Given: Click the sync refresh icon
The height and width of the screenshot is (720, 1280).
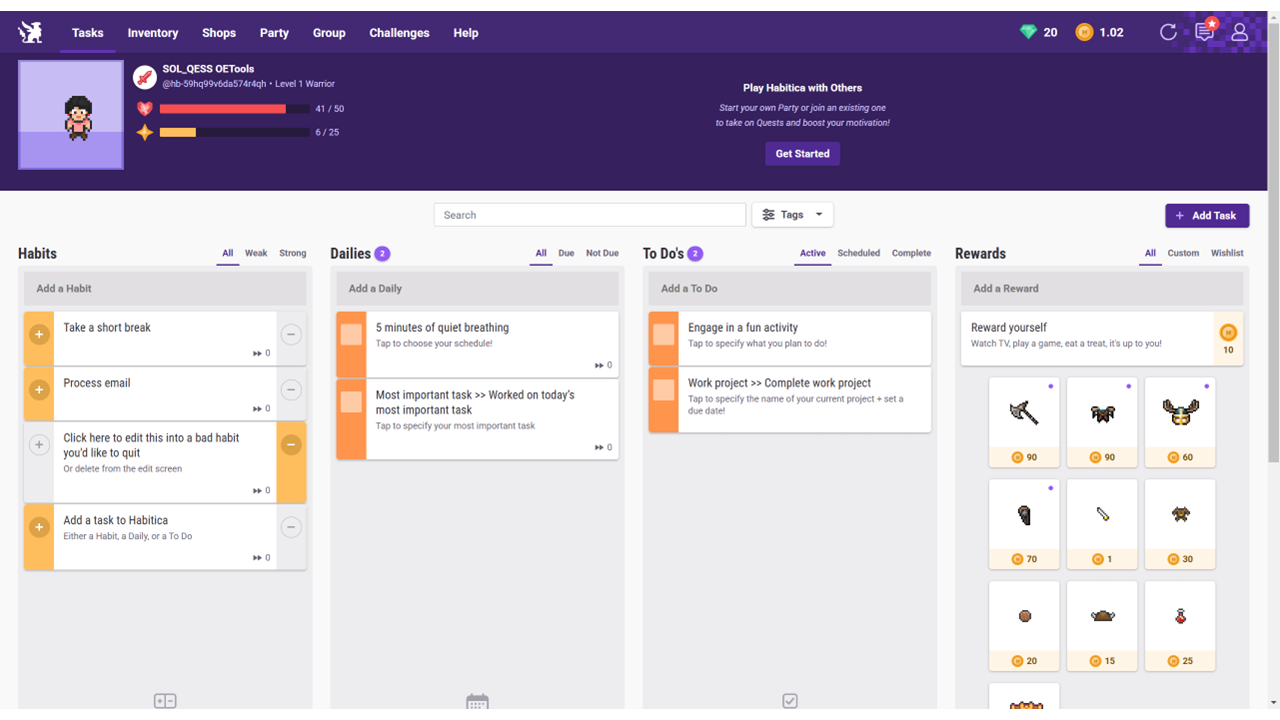Looking at the screenshot, I should coord(1168,32).
